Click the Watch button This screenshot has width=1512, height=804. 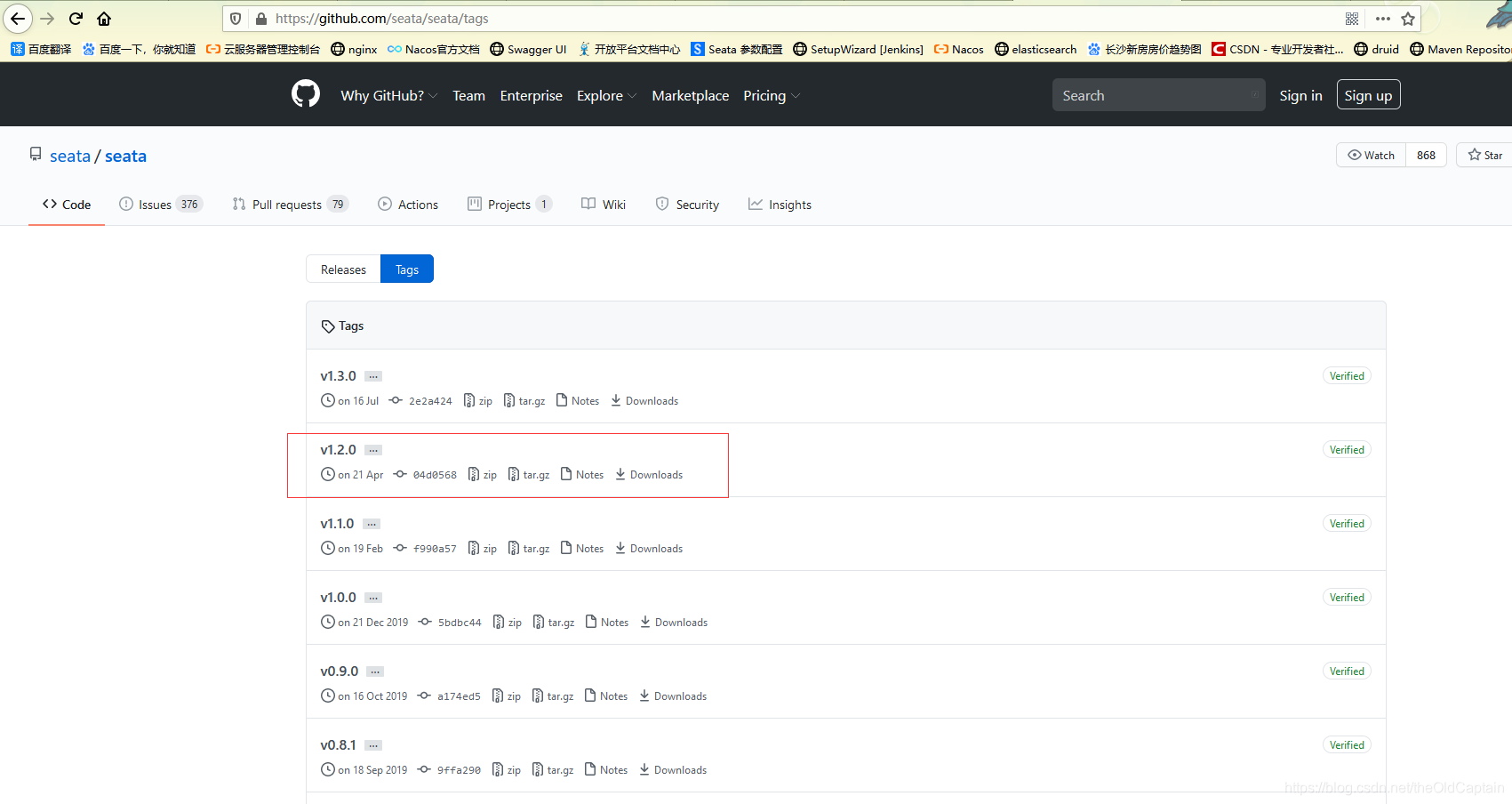point(1371,155)
